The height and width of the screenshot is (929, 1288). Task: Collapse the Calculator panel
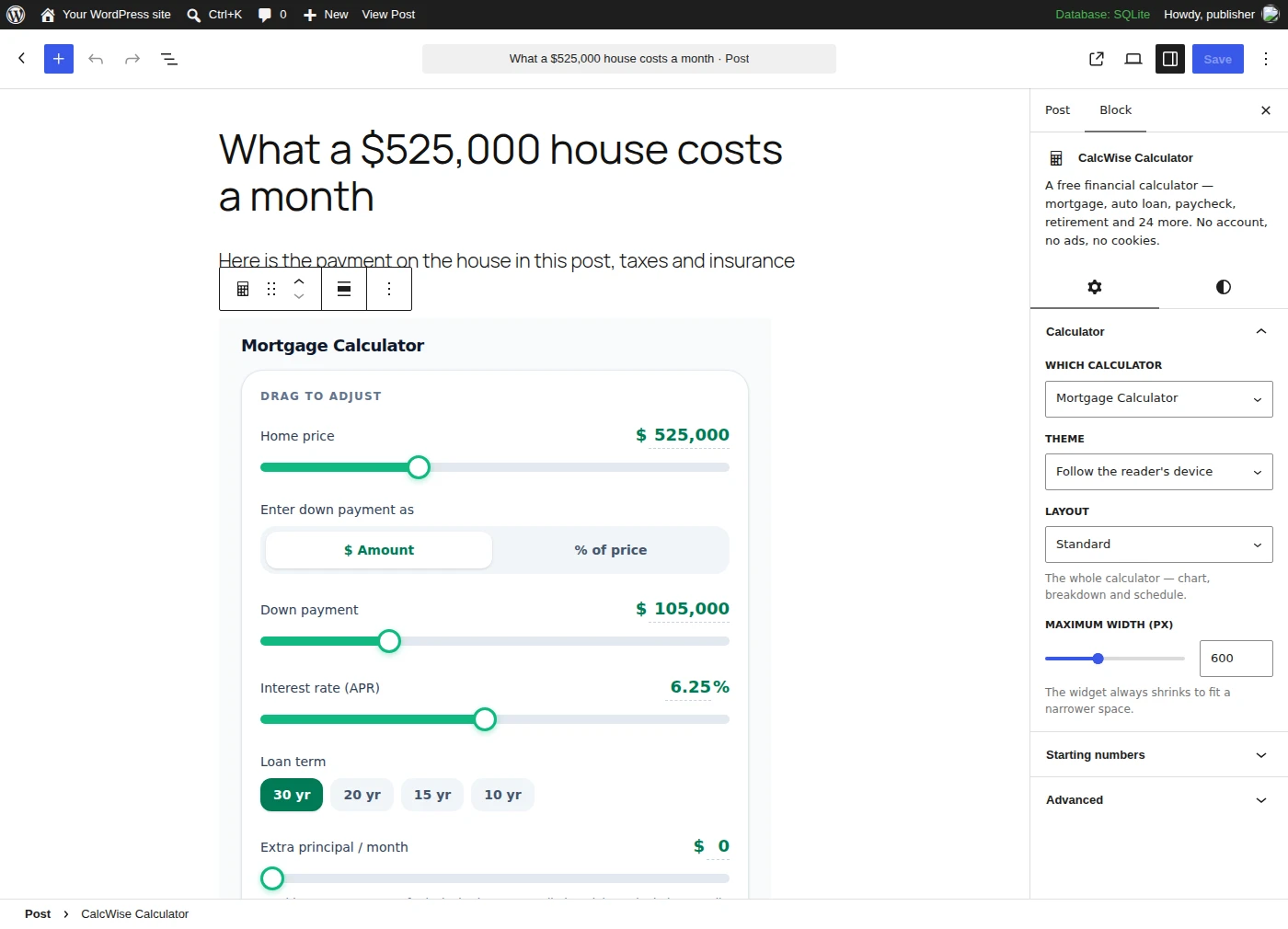pos(1159,332)
